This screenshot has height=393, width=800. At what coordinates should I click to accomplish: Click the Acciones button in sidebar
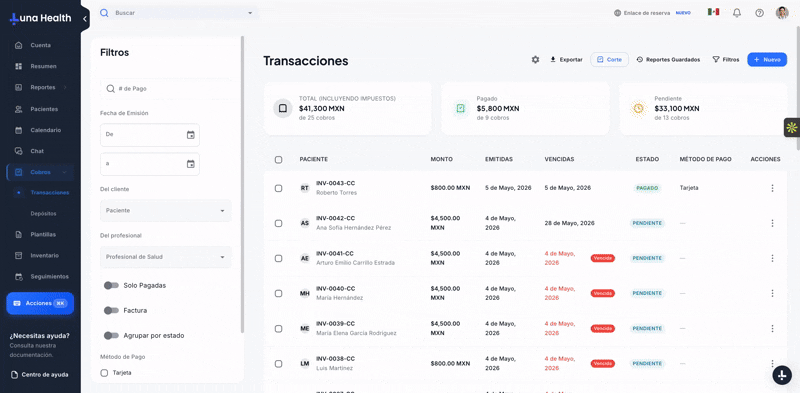tap(40, 303)
